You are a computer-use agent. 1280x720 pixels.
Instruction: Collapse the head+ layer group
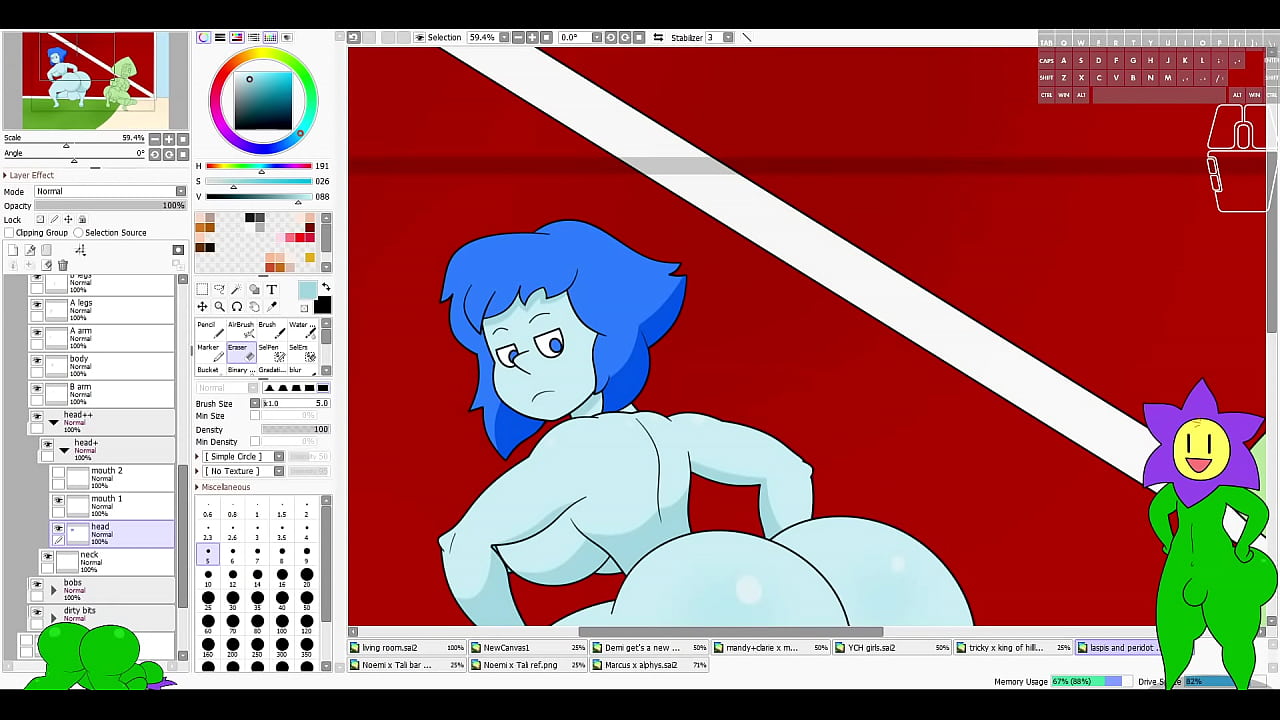coord(63,451)
